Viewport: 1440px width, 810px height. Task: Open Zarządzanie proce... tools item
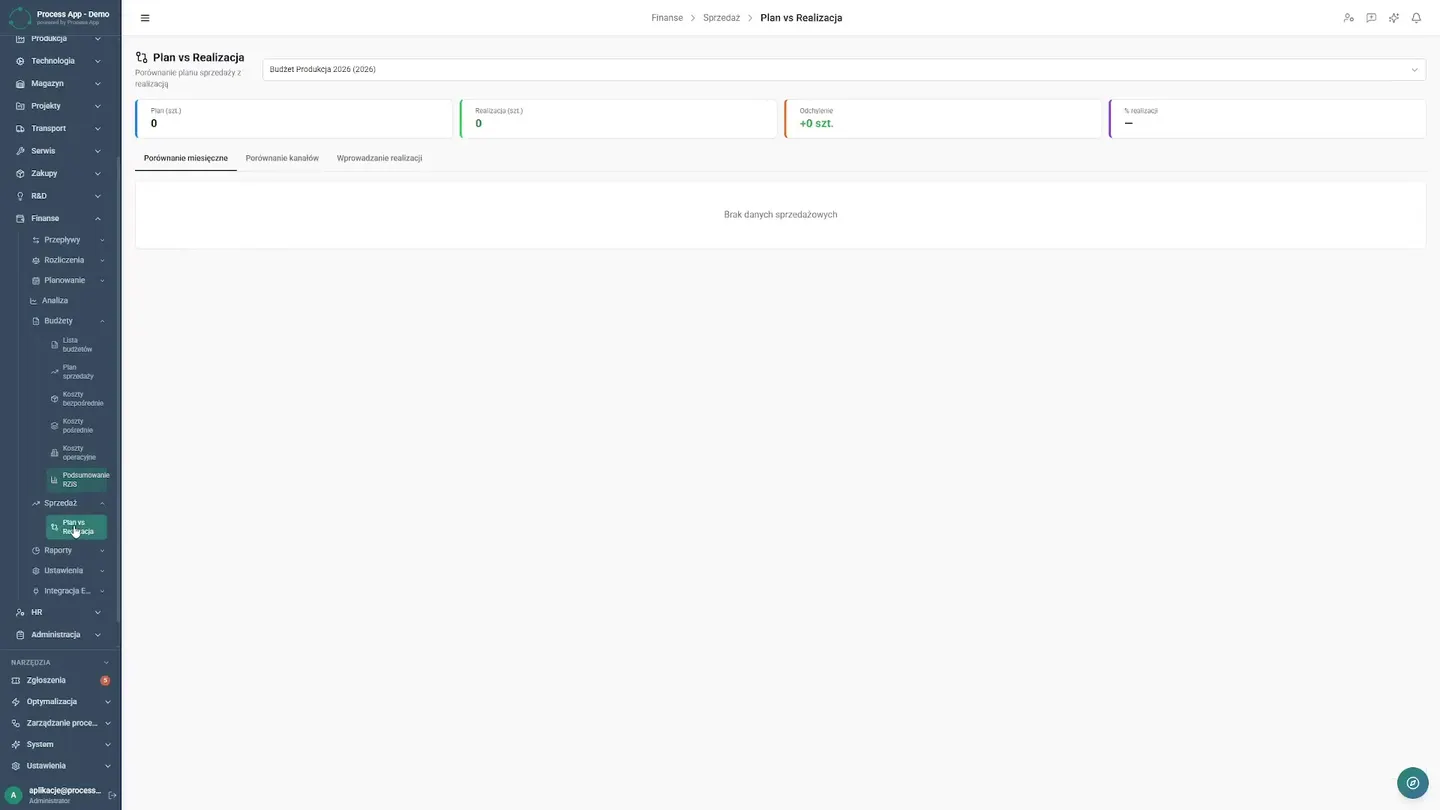(x=60, y=723)
